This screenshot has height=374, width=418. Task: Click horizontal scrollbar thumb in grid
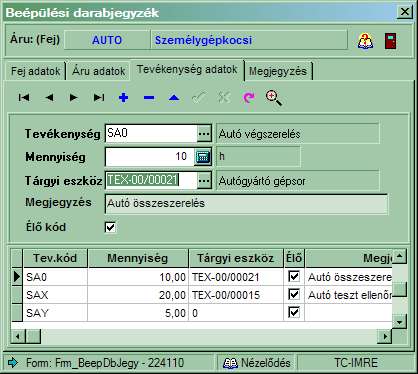click(x=33, y=336)
